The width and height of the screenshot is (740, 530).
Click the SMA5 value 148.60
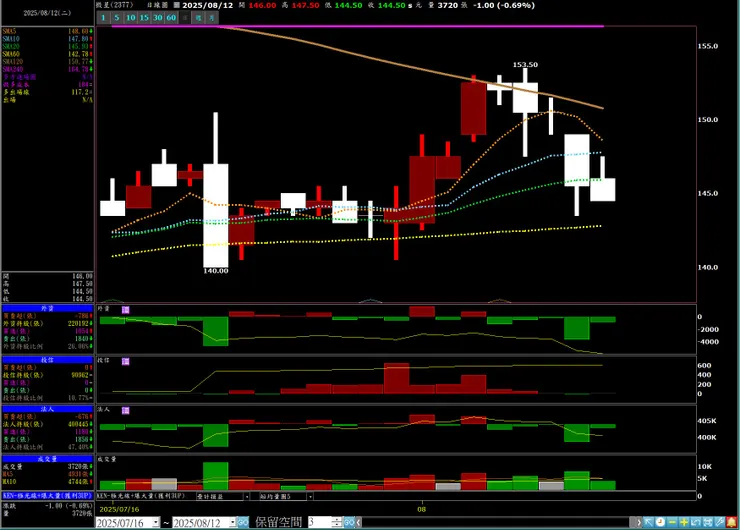coord(78,31)
